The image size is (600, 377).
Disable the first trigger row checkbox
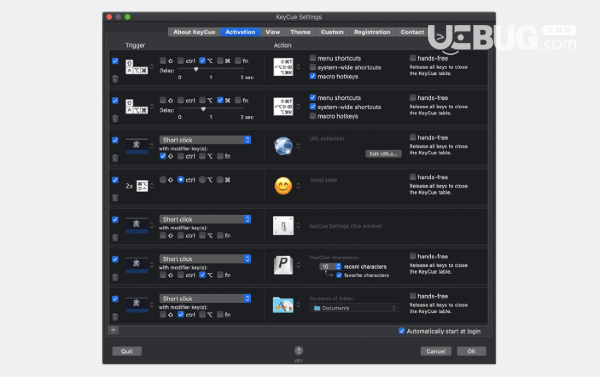coord(115,61)
